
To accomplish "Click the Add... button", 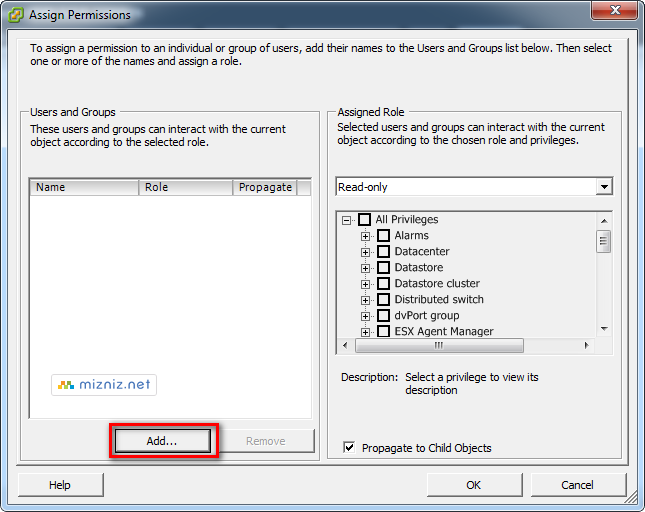I will pyautogui.click(x=163, y=441).
